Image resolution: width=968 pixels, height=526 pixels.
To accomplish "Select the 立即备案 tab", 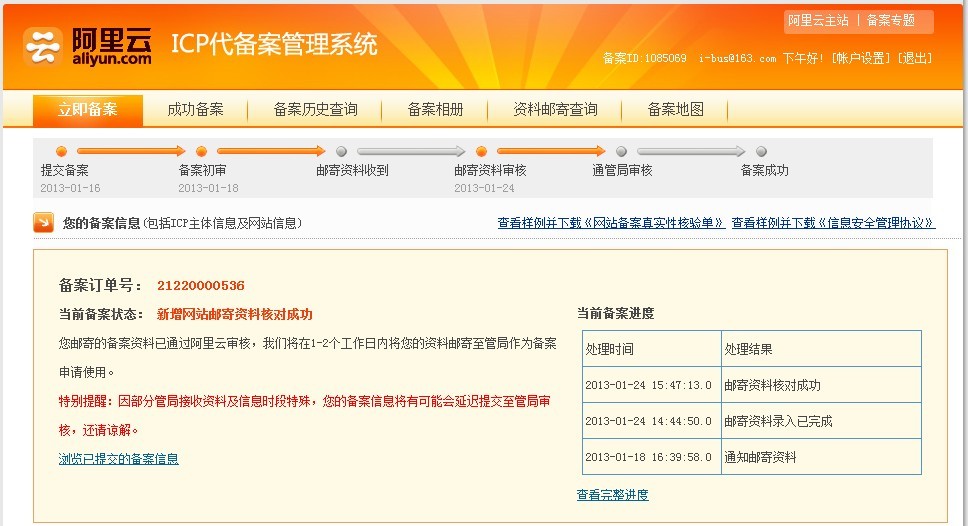I will click(87, 110).
